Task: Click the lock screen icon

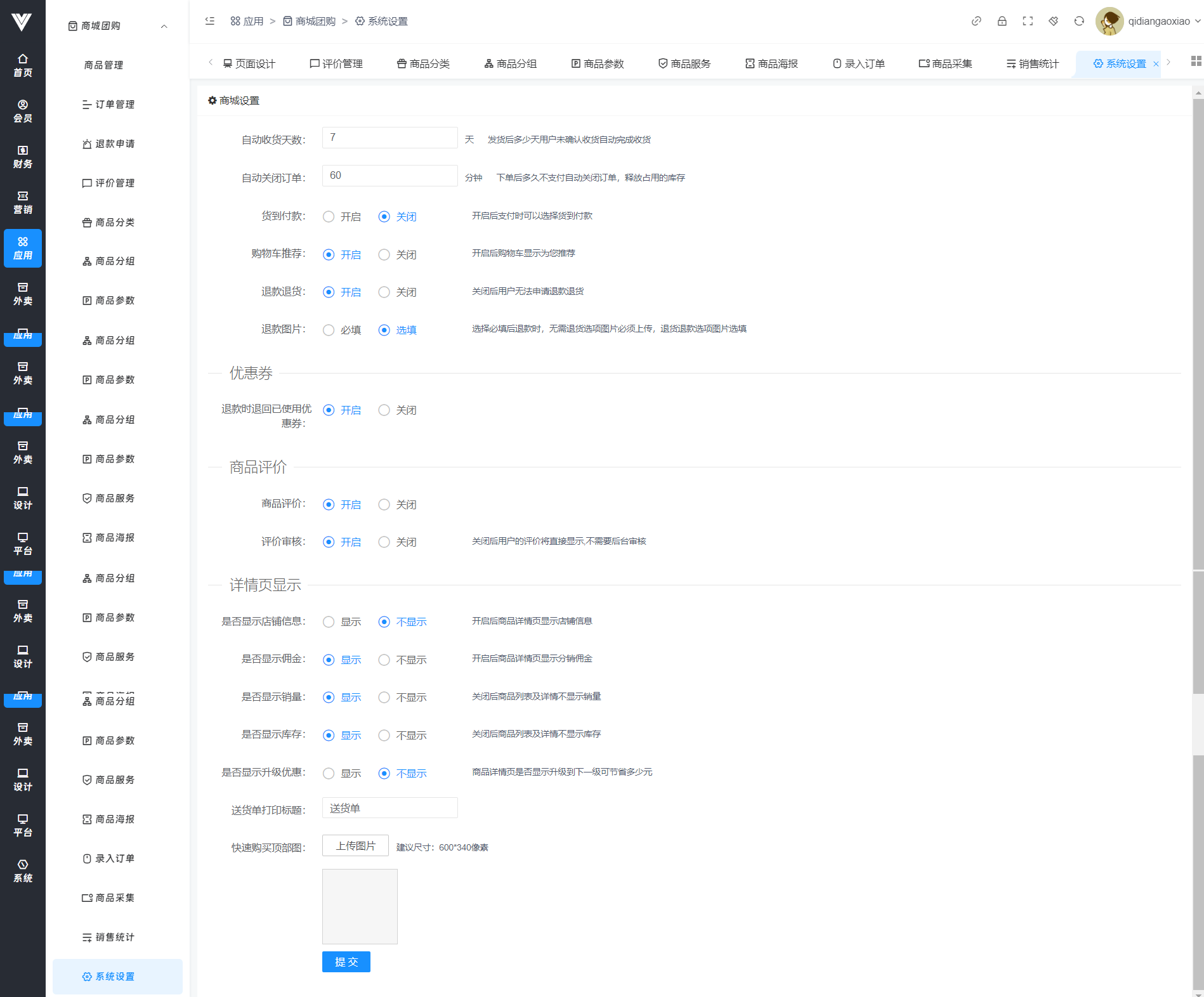Action: point(1002,21)
